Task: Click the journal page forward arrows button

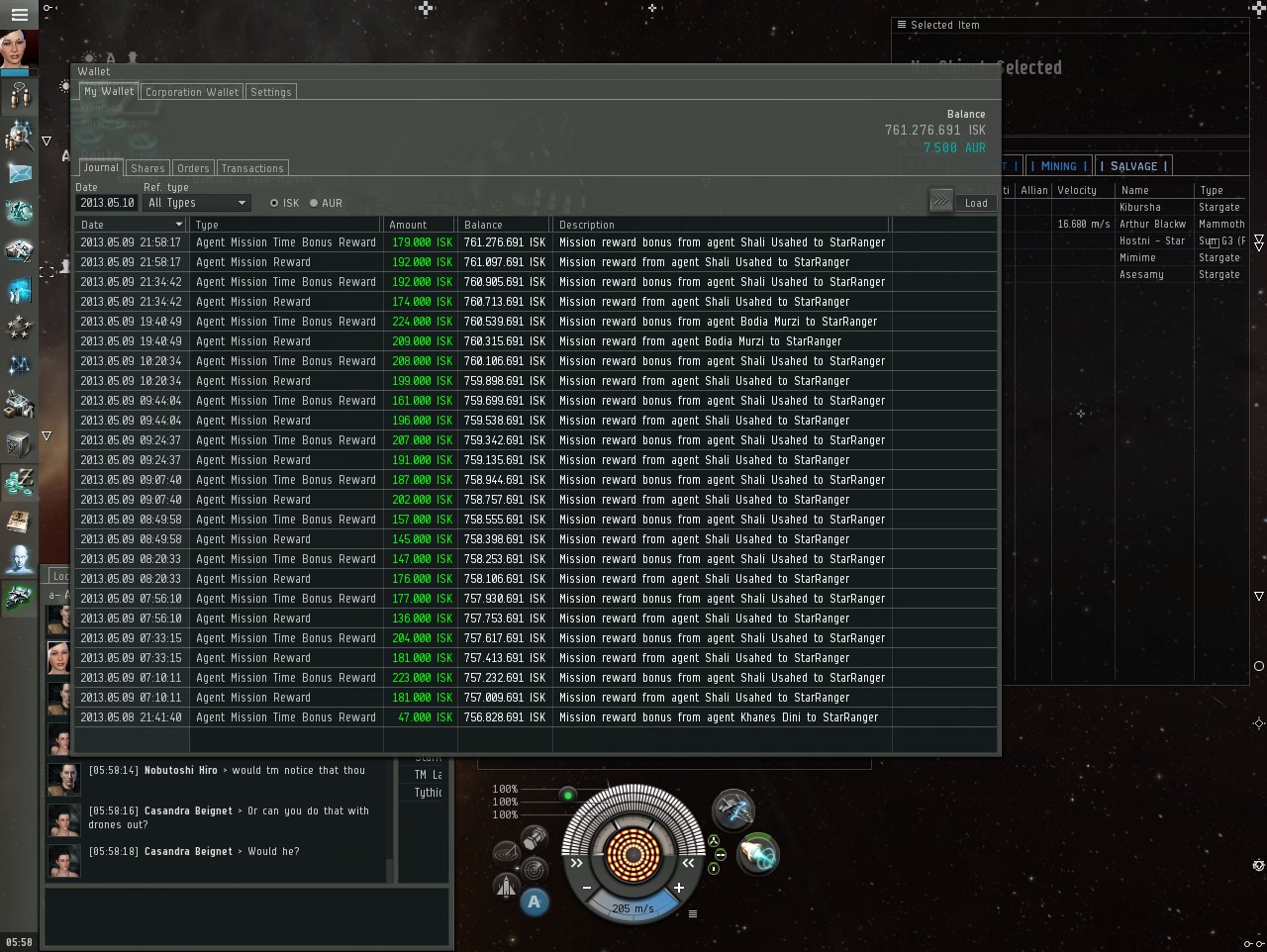Action: pyautogui.click(x=940, y=201)
